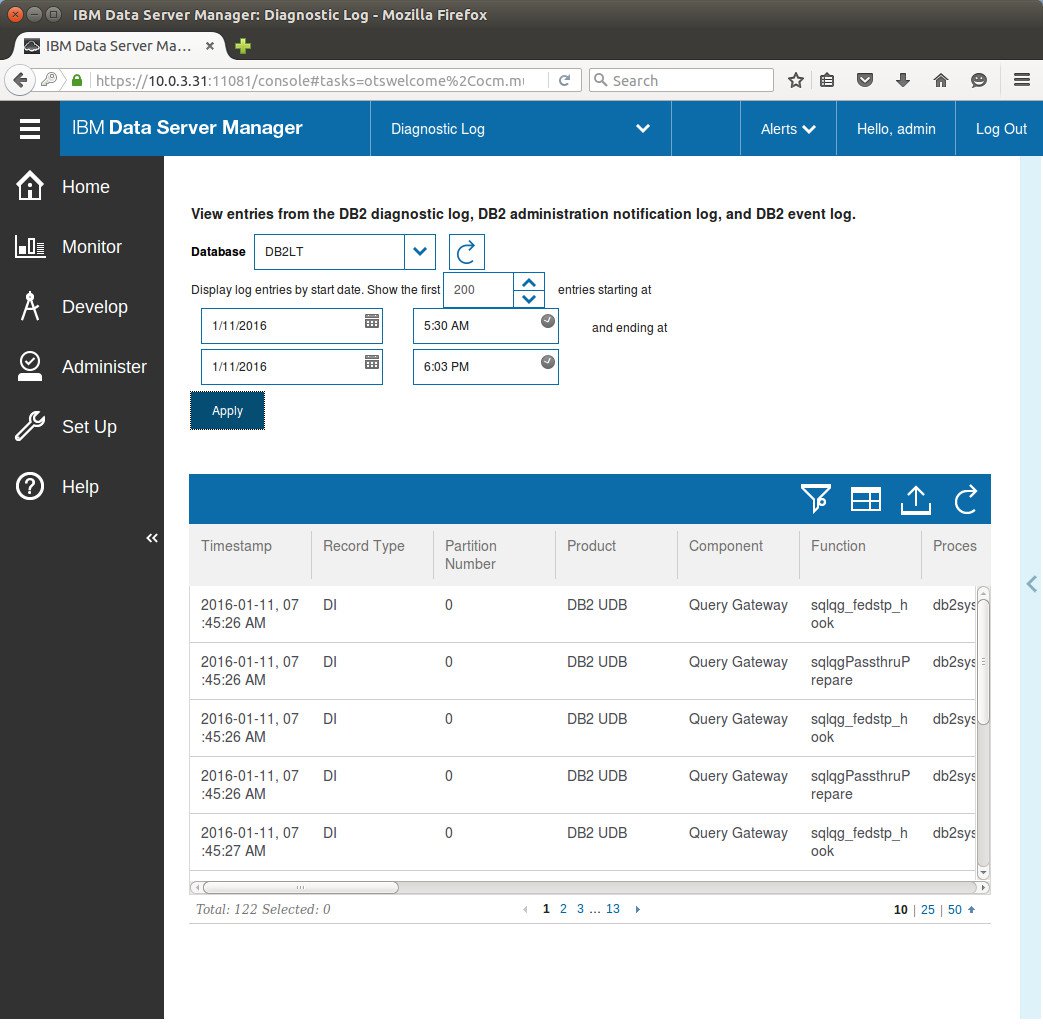Open the Alerts dropdown
Screen dimensions: 1043x1027
pyautogui.click(x=788, y=128)
